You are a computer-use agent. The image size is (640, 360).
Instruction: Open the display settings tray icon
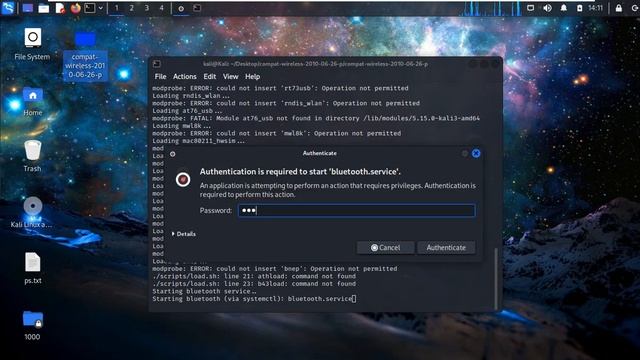530,8
